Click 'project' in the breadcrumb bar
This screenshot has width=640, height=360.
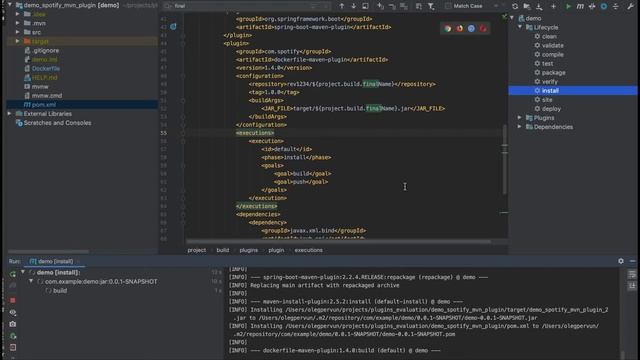197,250
